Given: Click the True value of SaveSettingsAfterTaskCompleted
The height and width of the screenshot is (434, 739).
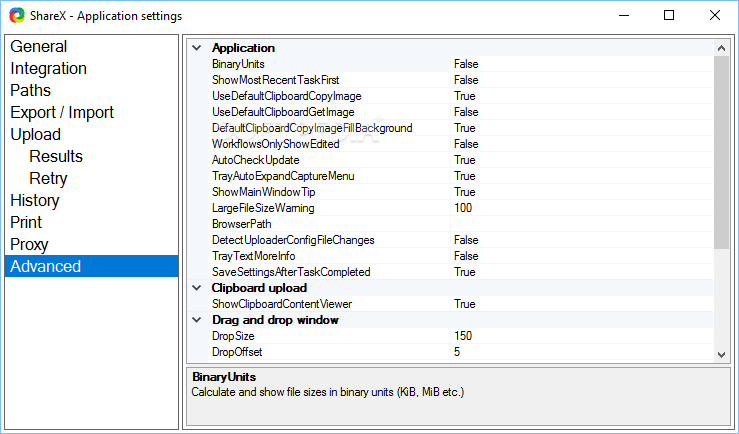Looking at the screenshot, I should (465, 272).
